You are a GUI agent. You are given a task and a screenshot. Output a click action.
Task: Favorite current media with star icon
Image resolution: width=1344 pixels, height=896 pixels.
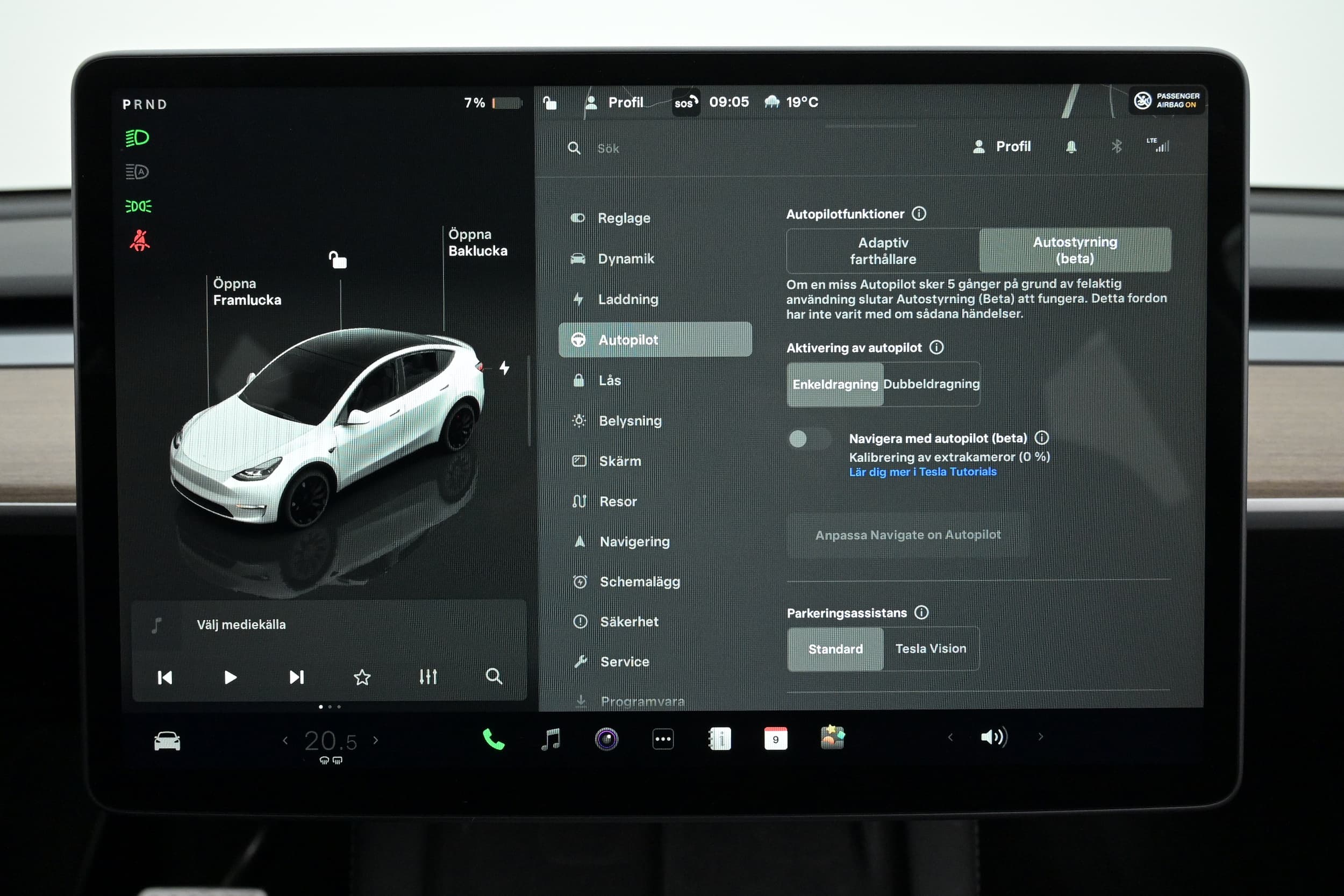(x=362, y=677)
